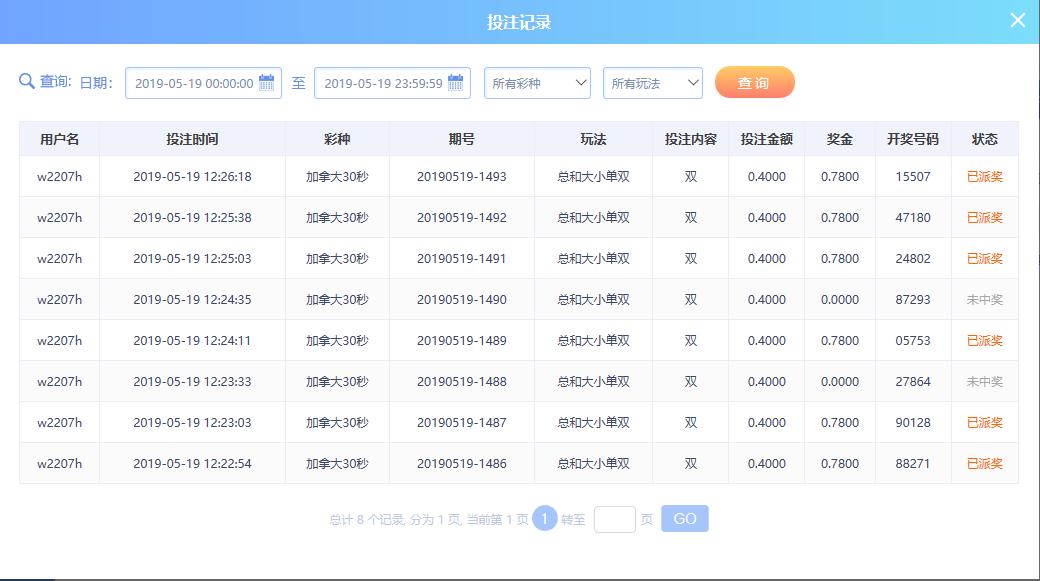The height and width of the screenshot is (581, 1040).
Task: Click the 投注内容 column header
Action: point(690,139)
